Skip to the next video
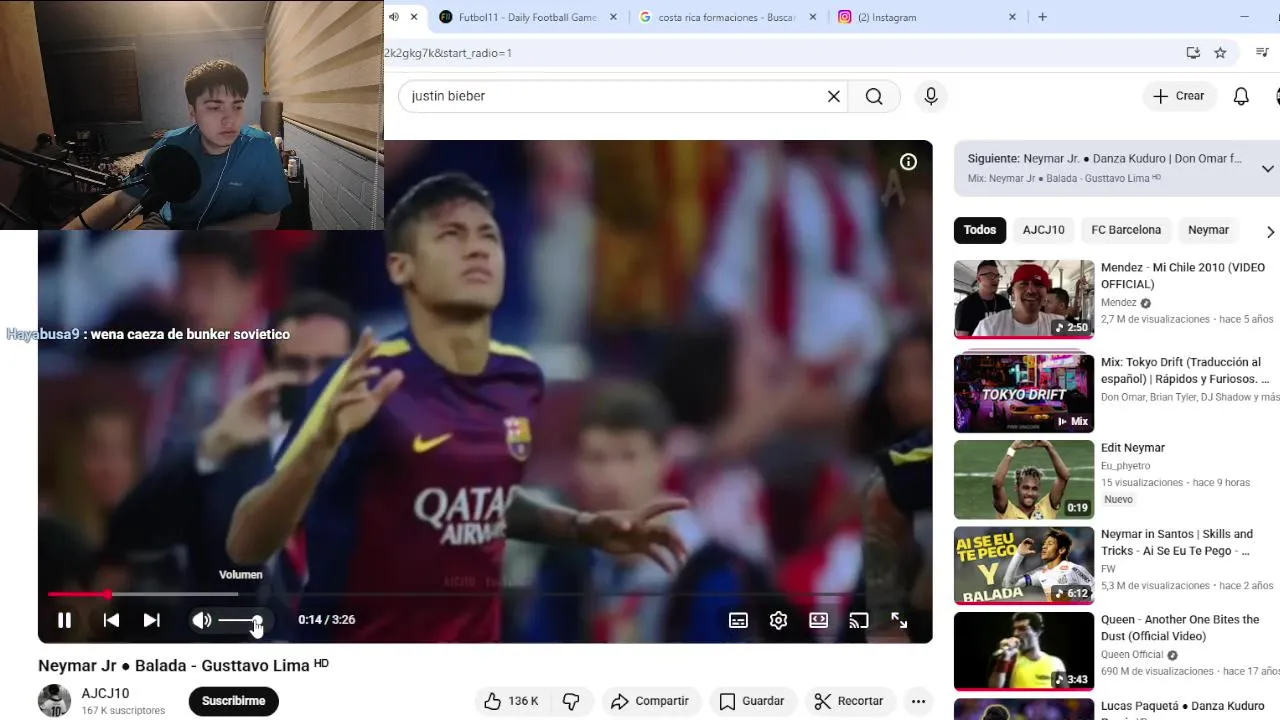 point(151,620)
